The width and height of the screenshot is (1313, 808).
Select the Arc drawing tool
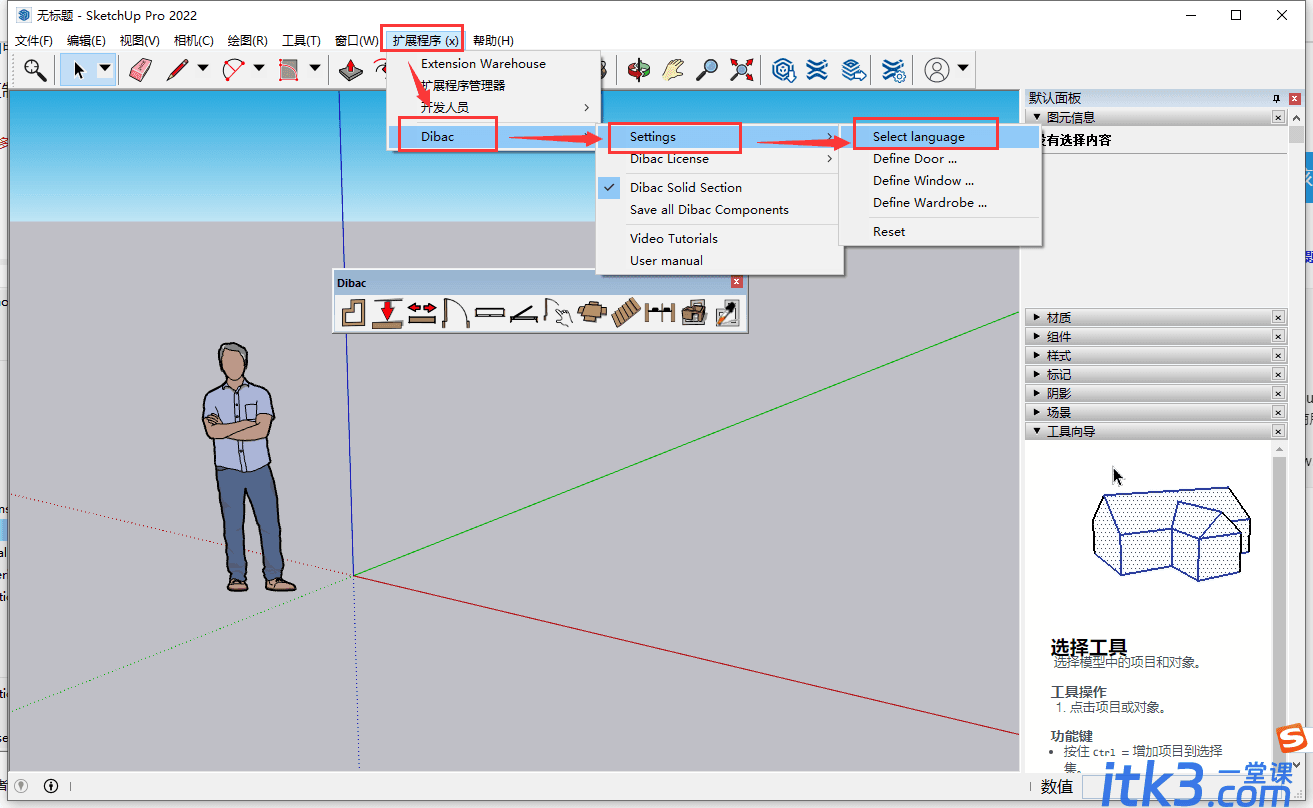coord(234,69)
